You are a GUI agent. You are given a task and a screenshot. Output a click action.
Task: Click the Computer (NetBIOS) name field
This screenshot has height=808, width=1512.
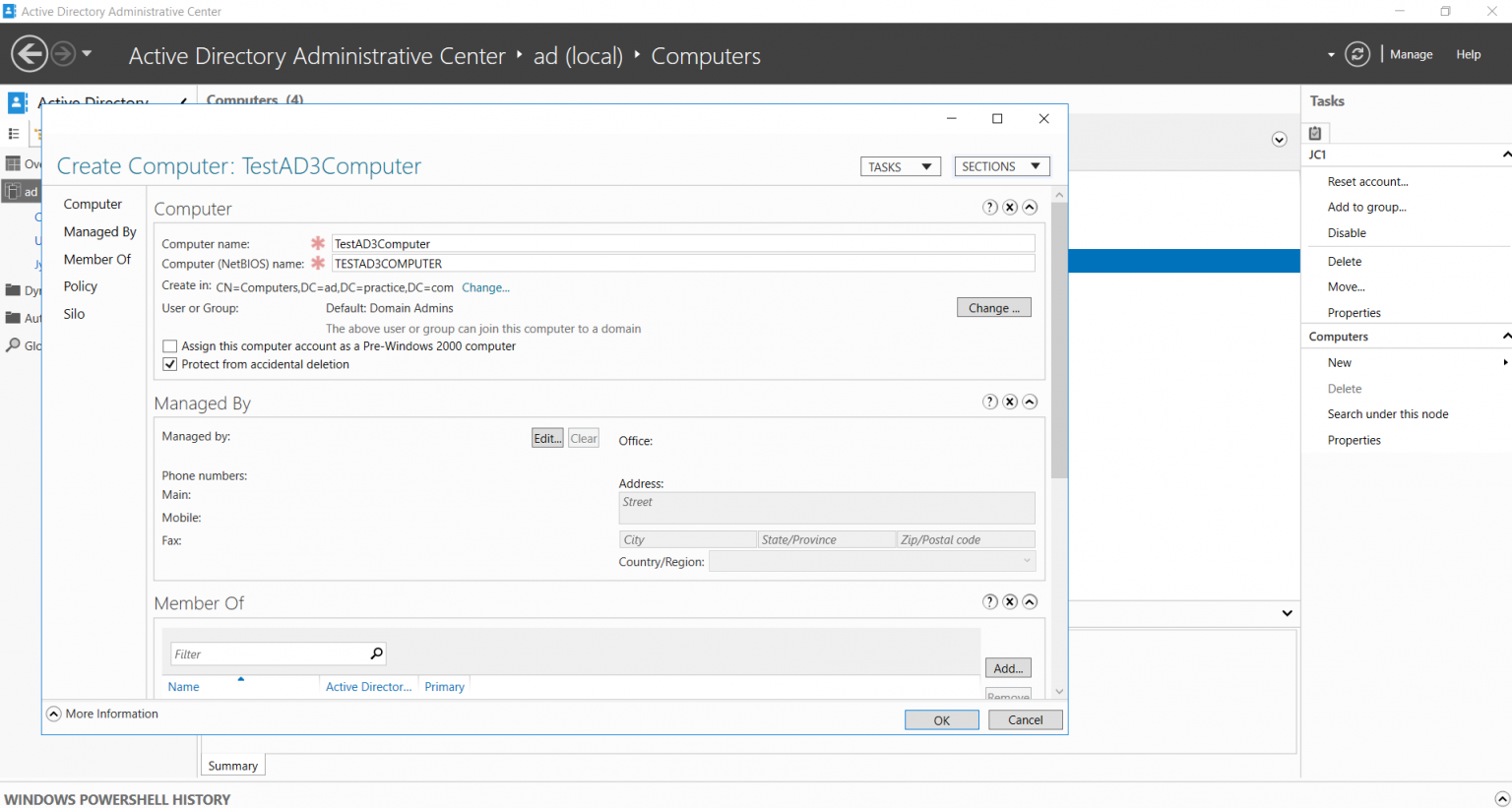coord(683,263)
